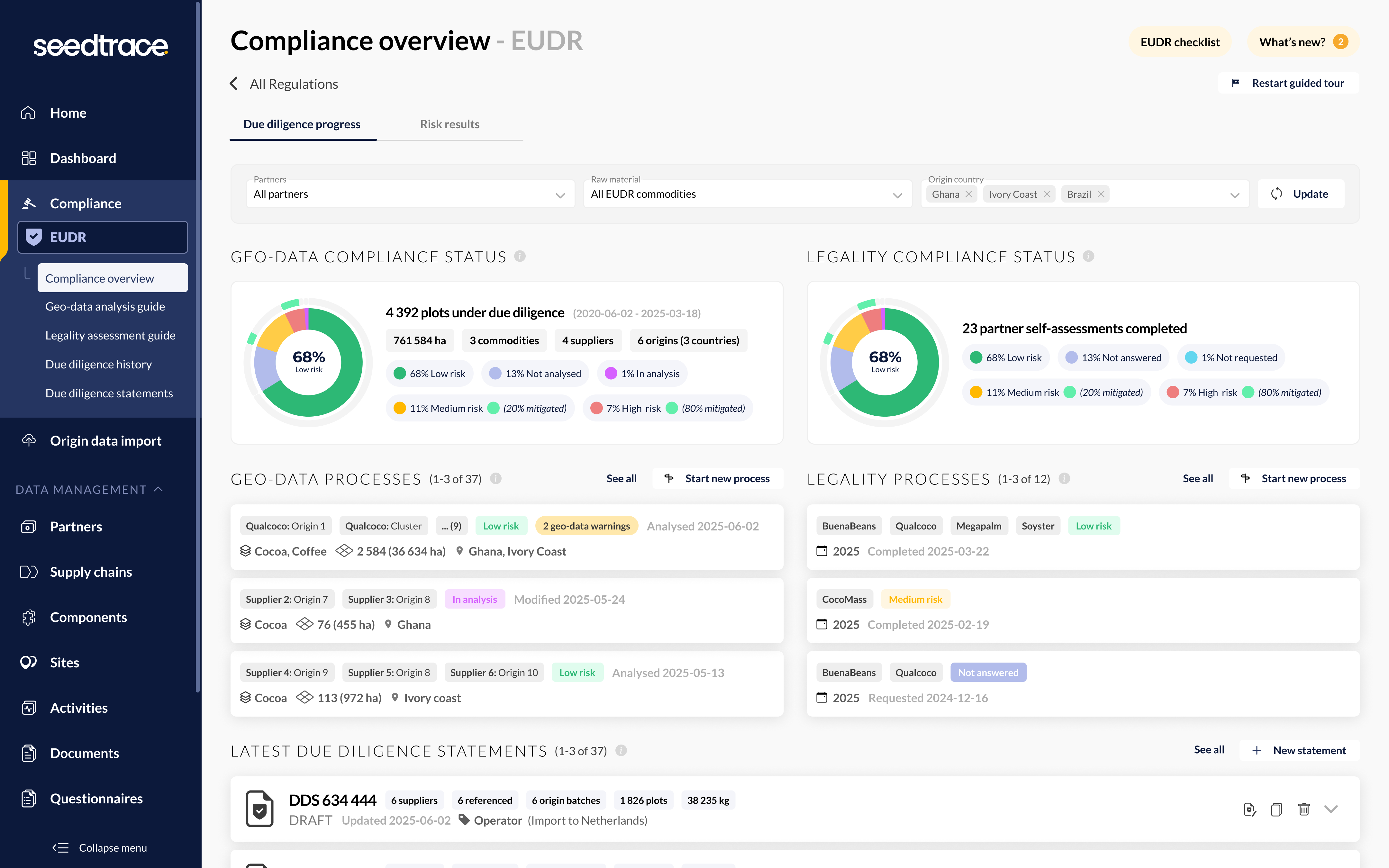This screenshot has height=868, width=1389.
Task: Open Questionnaires from its sidebar icon
Action: pos(29,798)
